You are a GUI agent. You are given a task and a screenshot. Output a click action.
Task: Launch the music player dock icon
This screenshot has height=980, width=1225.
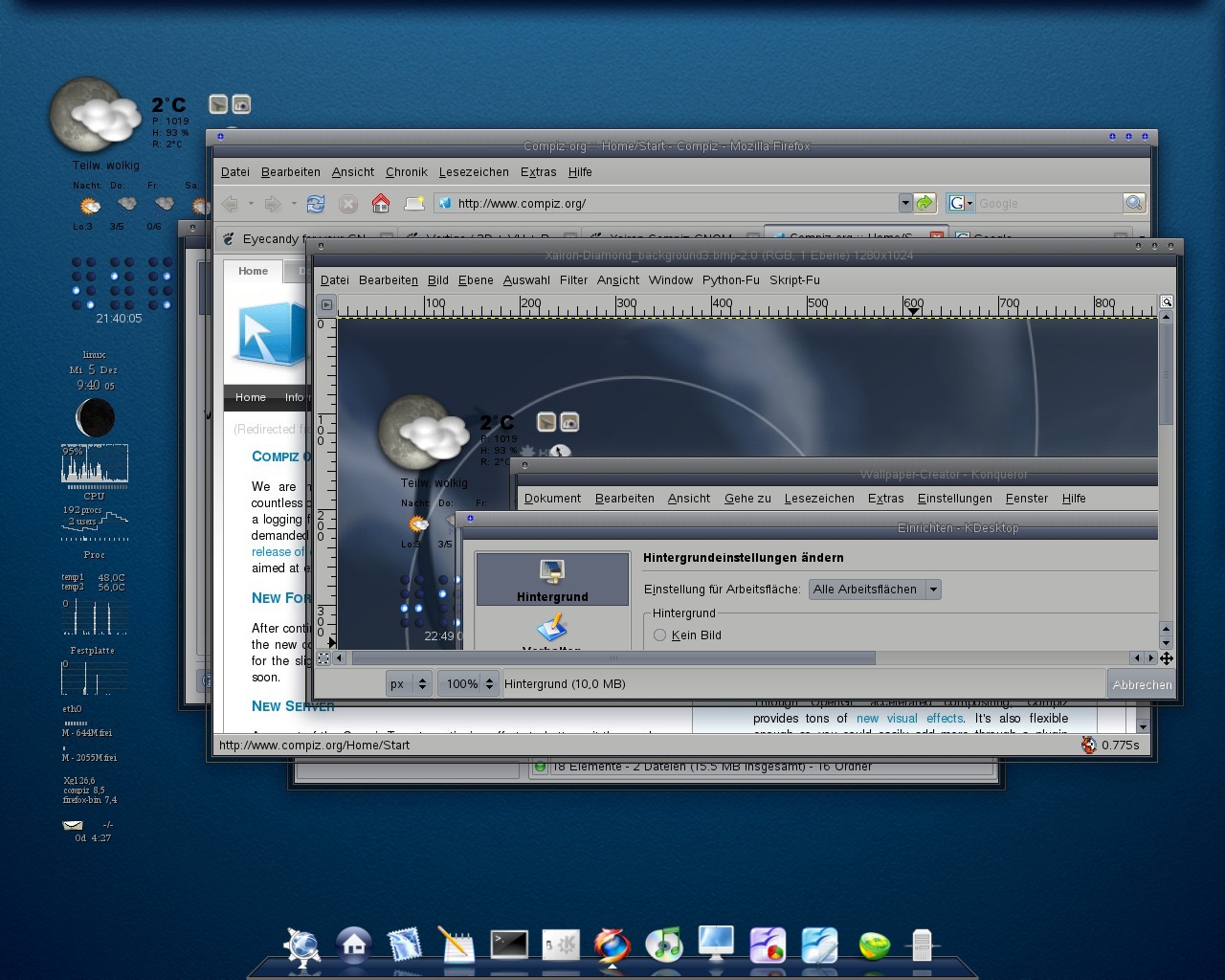pos(664,946)
